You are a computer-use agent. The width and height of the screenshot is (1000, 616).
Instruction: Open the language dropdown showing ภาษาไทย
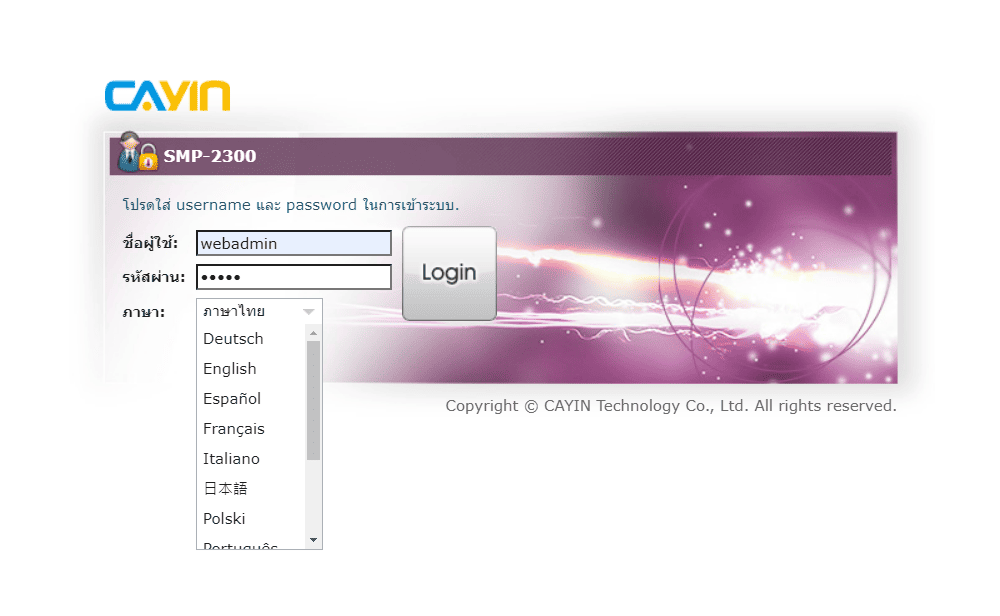pyautogui.click(x=259, y=311)
